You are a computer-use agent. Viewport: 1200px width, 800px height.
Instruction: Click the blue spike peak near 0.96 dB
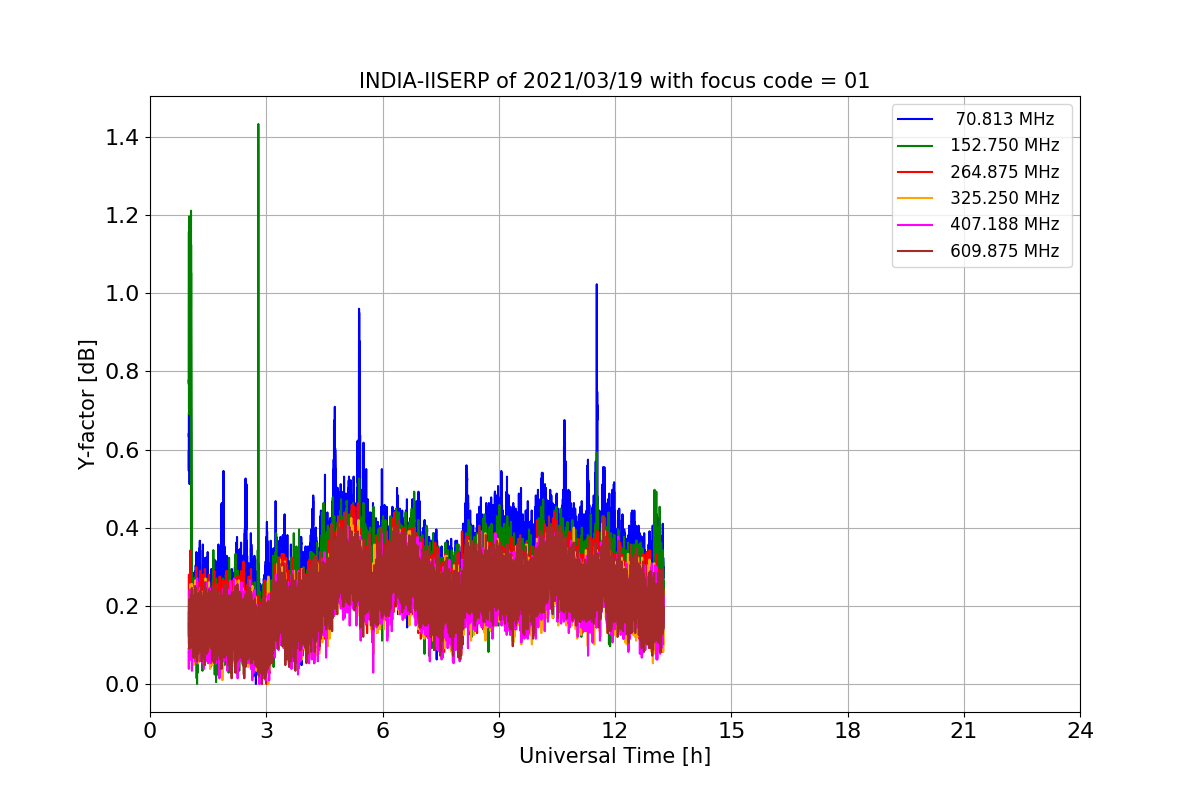tap(358, 310)
